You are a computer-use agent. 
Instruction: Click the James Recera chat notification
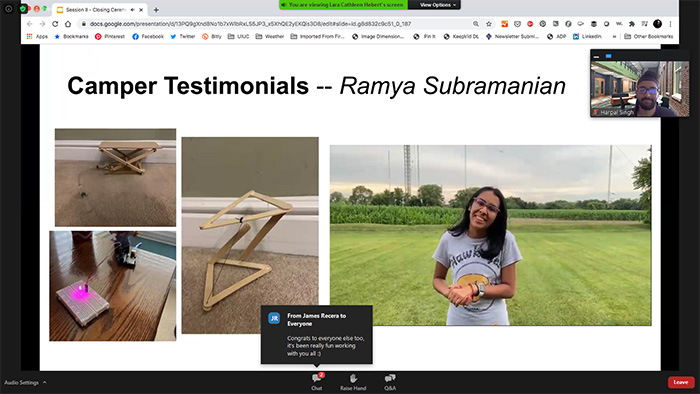pos(317,334)
